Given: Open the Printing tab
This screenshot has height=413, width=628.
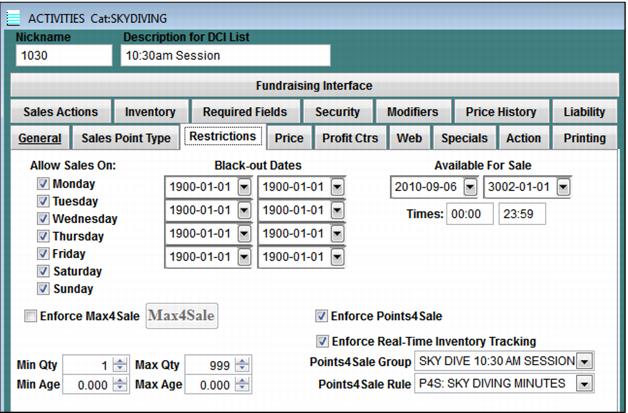Looking at the screenshot, I should click(x=584, y=138).
